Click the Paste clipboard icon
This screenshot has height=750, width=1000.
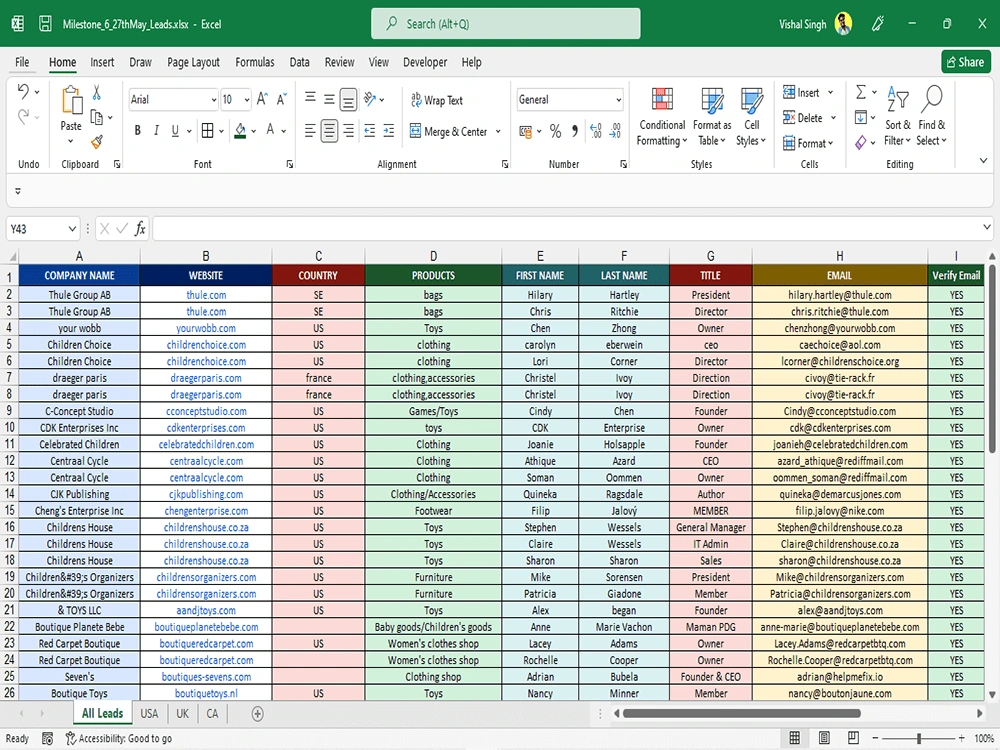(x=71, y=101)
